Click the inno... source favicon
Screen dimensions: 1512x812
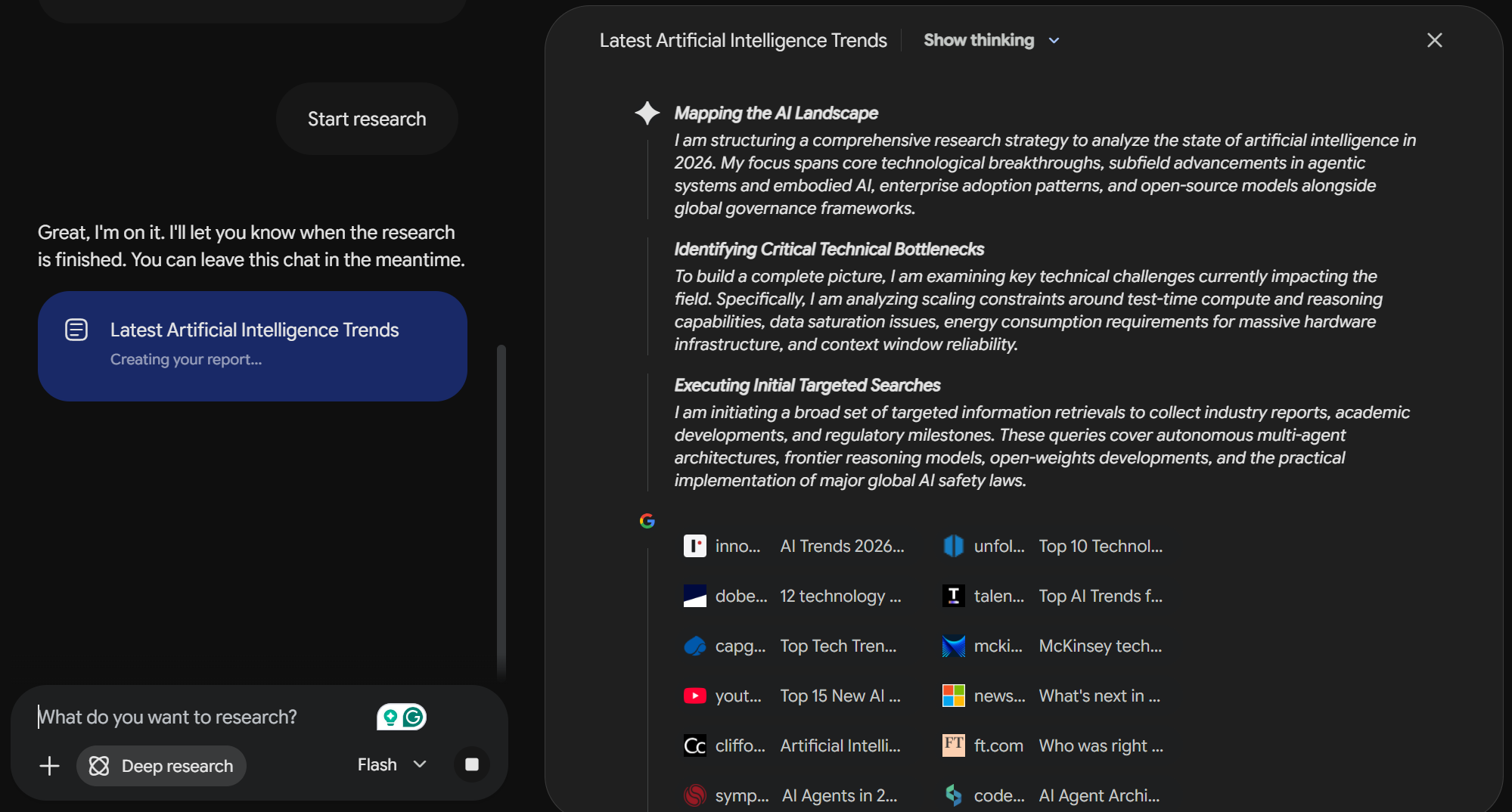pyautogui.click(x=695, y=546)
